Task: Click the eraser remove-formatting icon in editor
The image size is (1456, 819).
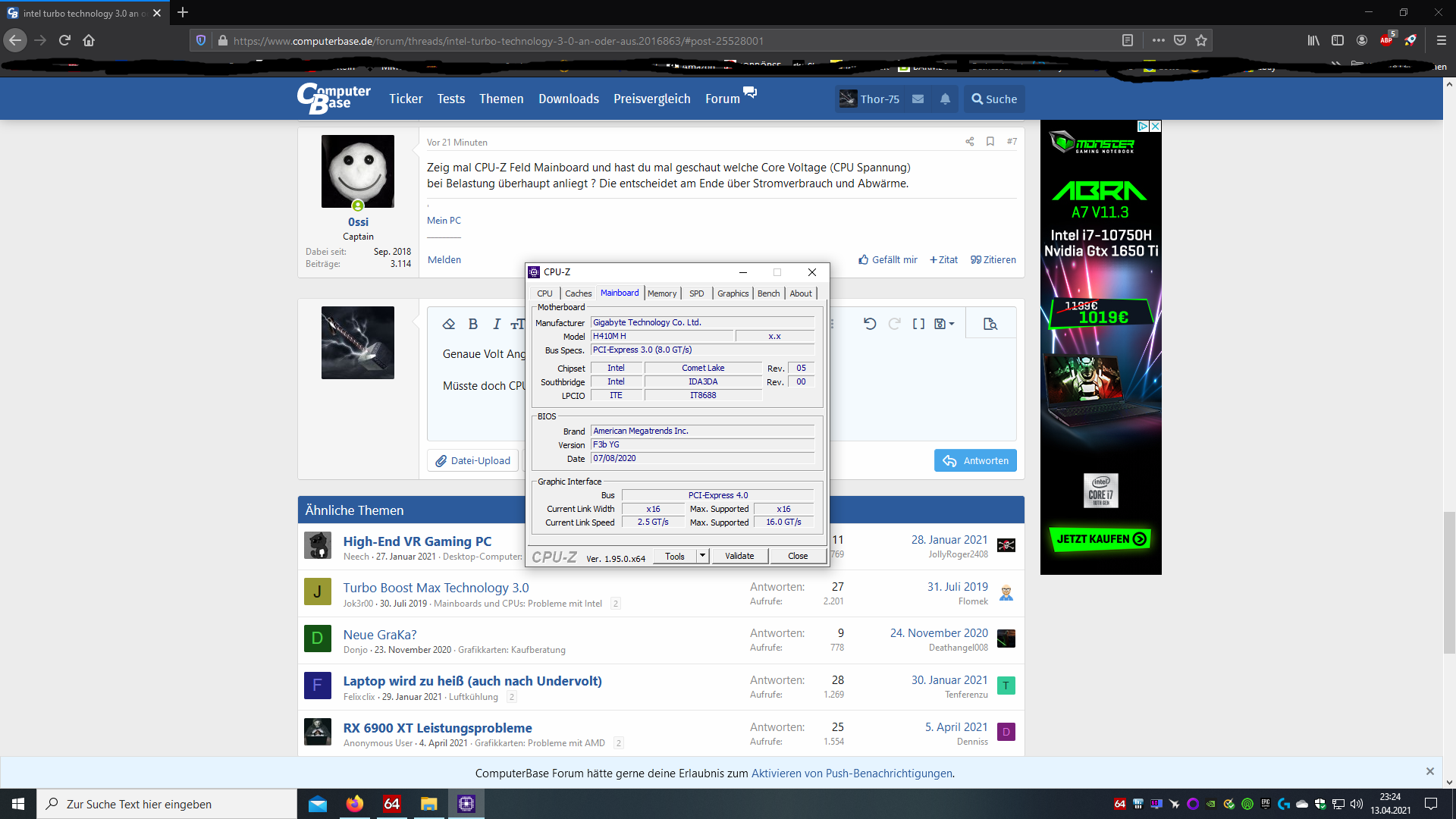Action: click(x=449, y=324)
